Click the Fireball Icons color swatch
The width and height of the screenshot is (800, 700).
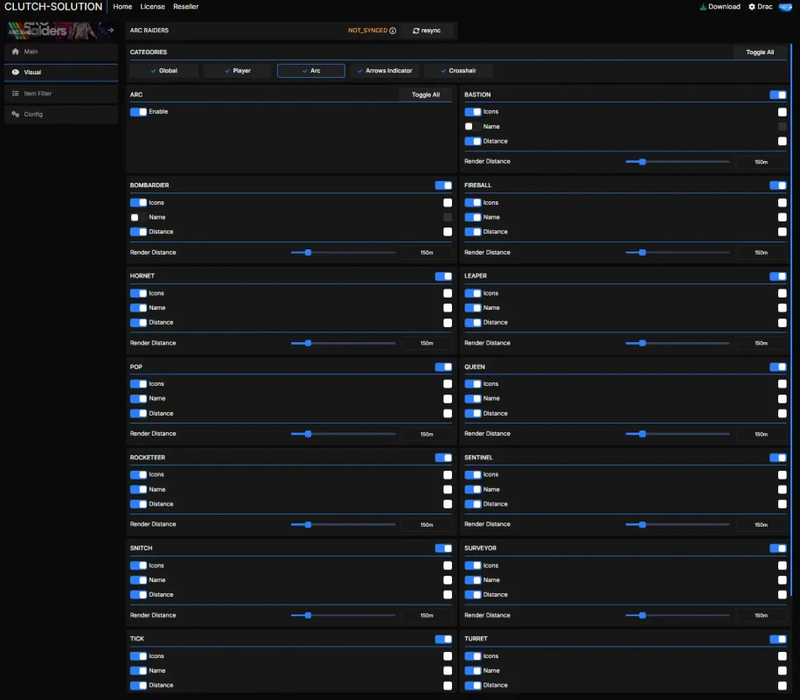click(782, 203)
